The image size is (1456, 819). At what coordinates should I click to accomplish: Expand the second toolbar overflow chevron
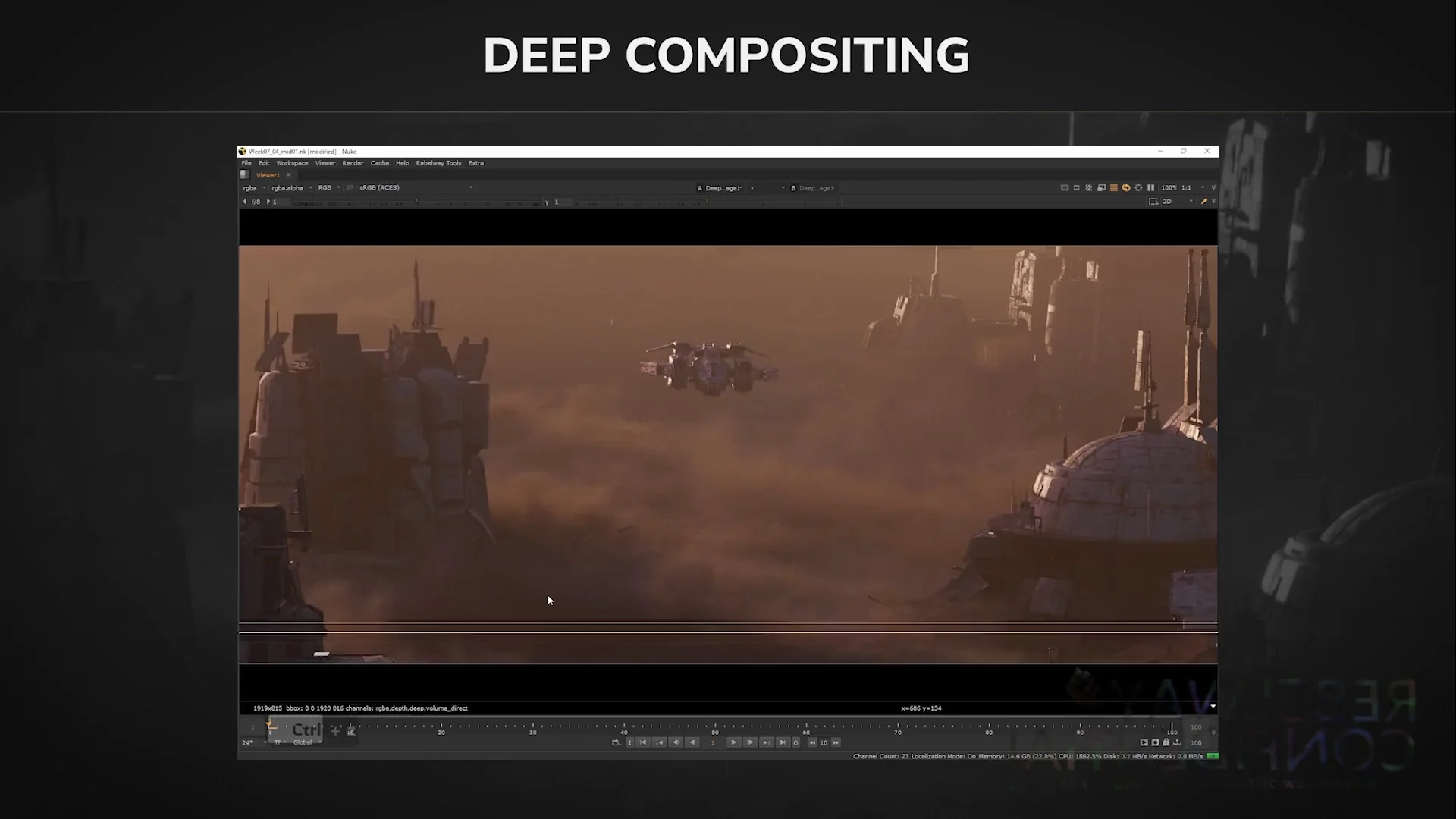[x=1213, y=202]
